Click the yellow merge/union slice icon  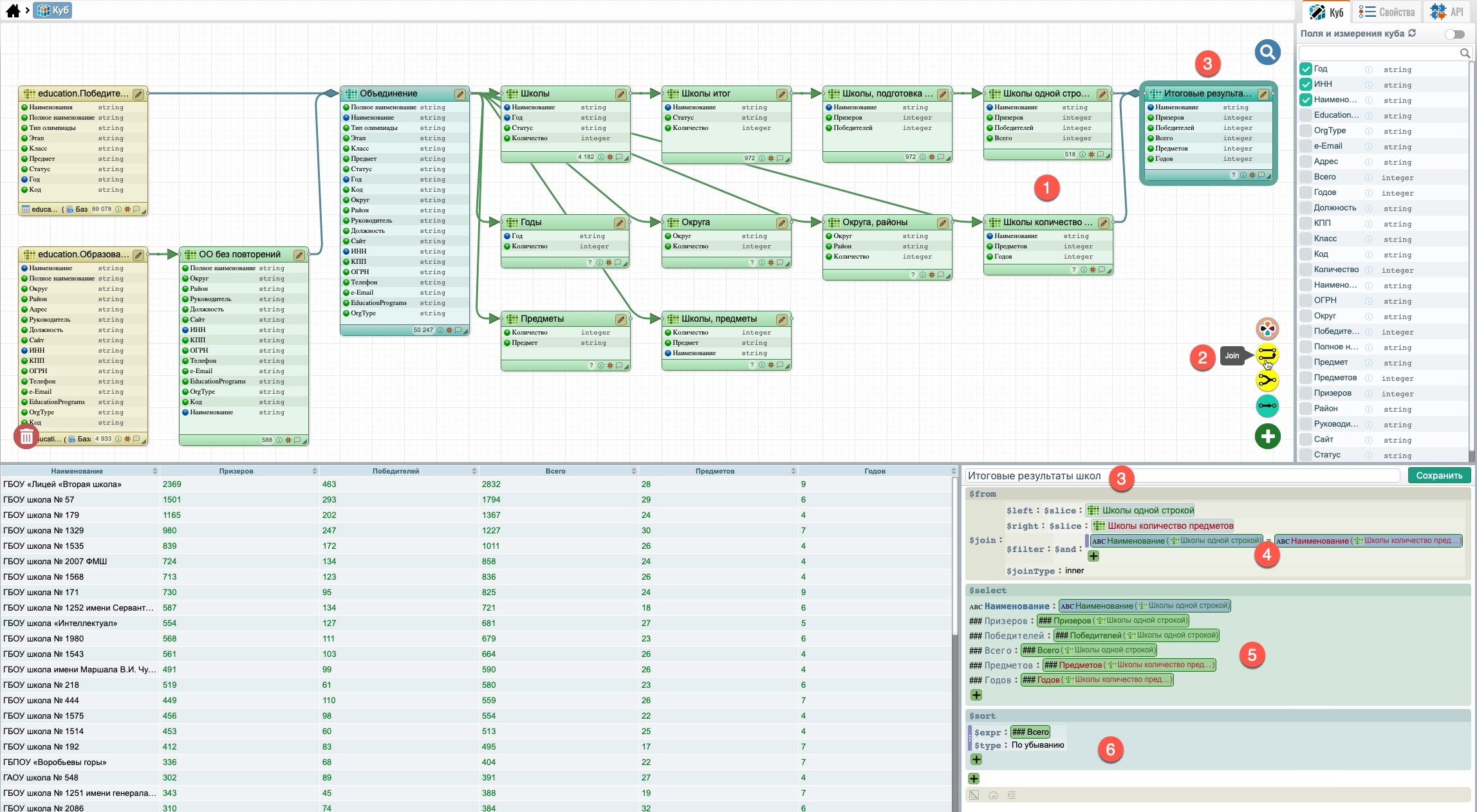1267,380
